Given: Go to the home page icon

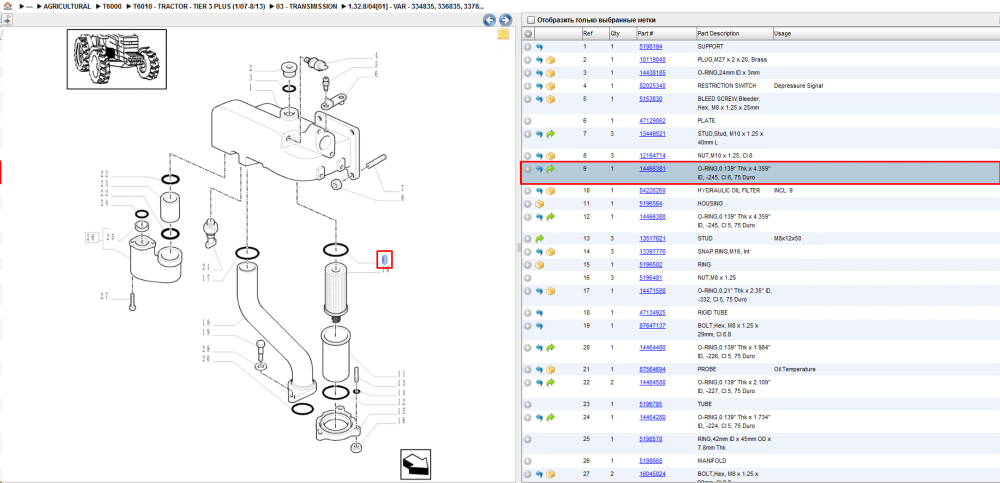Looking at the screenshot, I should pos(8,6).
